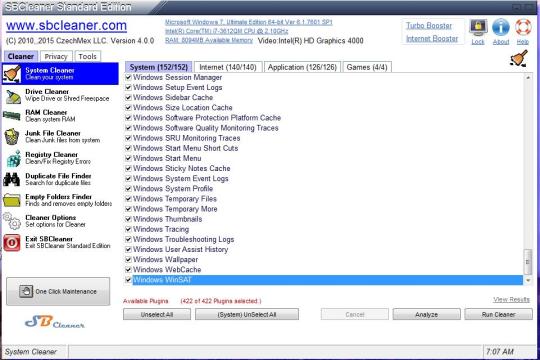Select Windows Start Menu Short Cuts row
This screenshot has height=360, width=540.
point(186,148)
